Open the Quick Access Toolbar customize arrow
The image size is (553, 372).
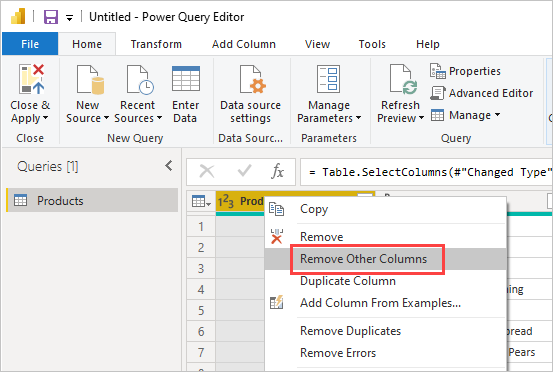[69, 18]
